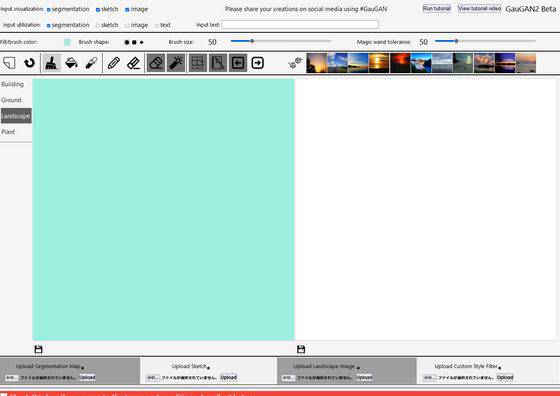Pick the dark green moody style thumbnail
The image size is (560, 396).
pyautogui.click(x=463, y=63)
